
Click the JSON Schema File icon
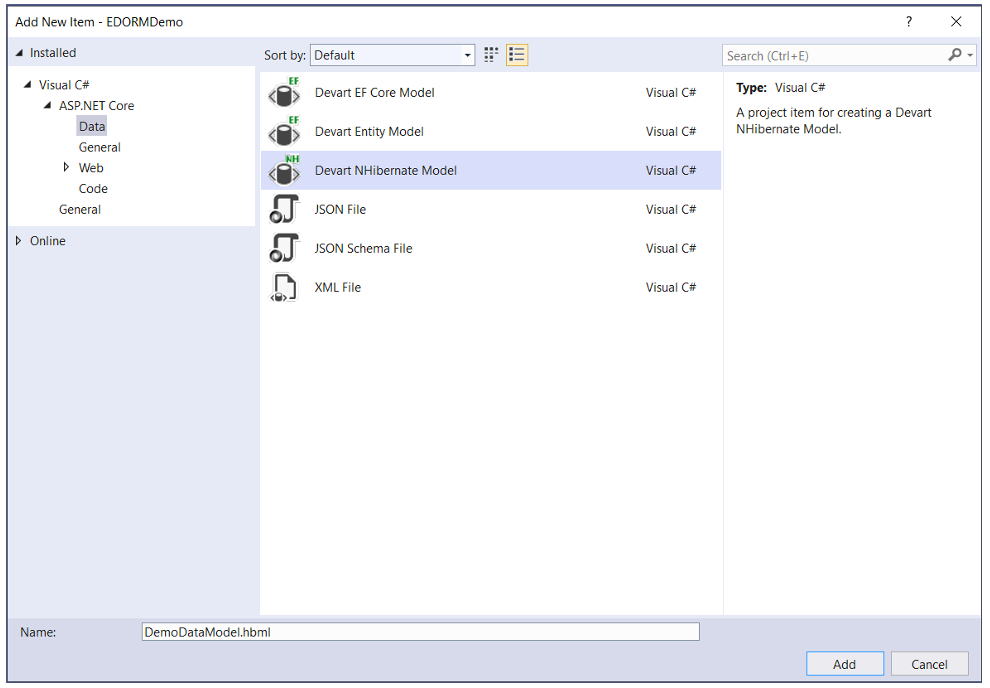(284, 249)
